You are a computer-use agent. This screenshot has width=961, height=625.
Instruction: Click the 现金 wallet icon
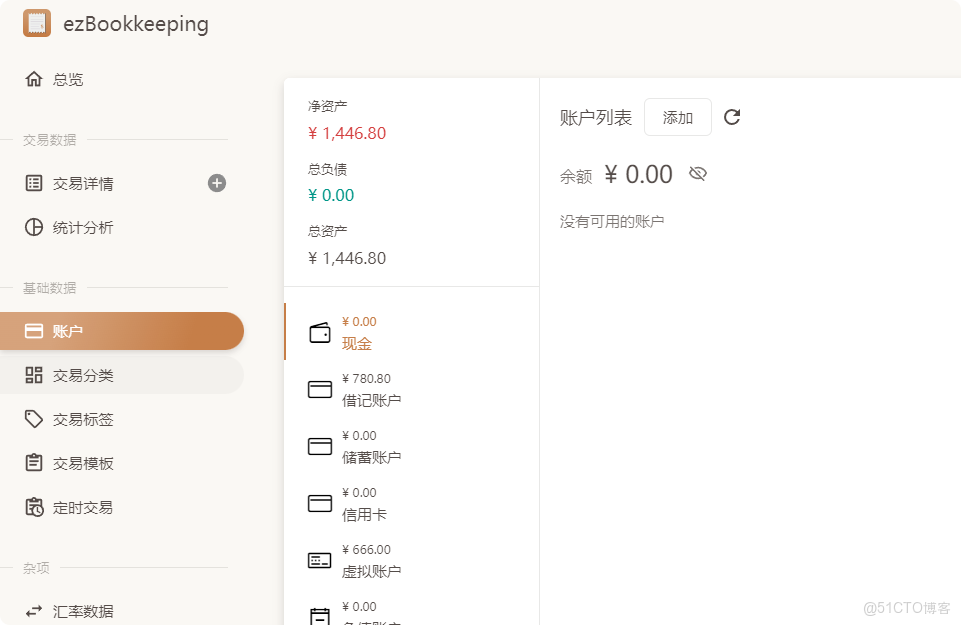coord(320,333)
